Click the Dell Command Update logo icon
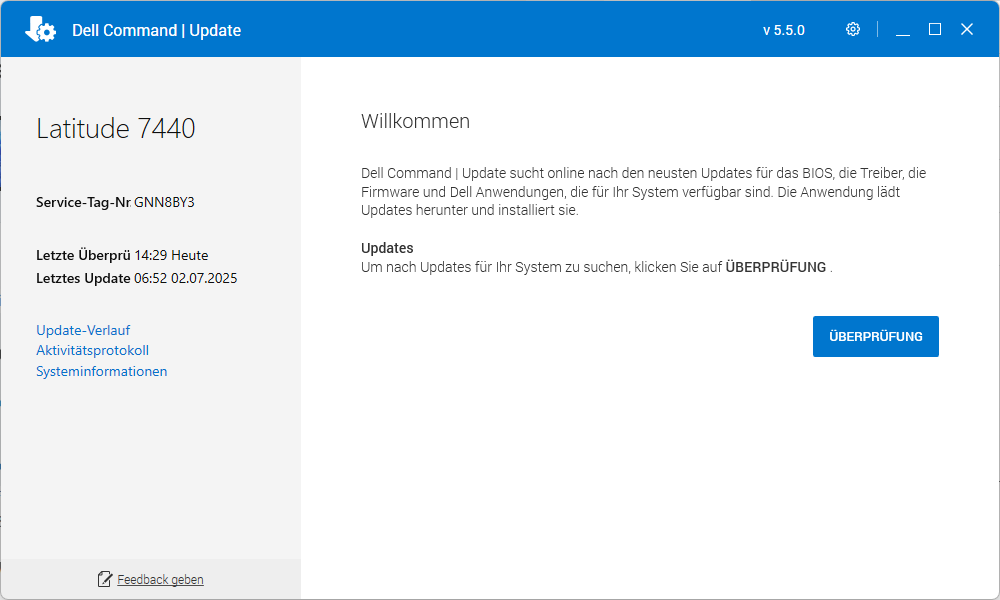The width and height of the screenshot is (1000, 600). click(40, 30)
